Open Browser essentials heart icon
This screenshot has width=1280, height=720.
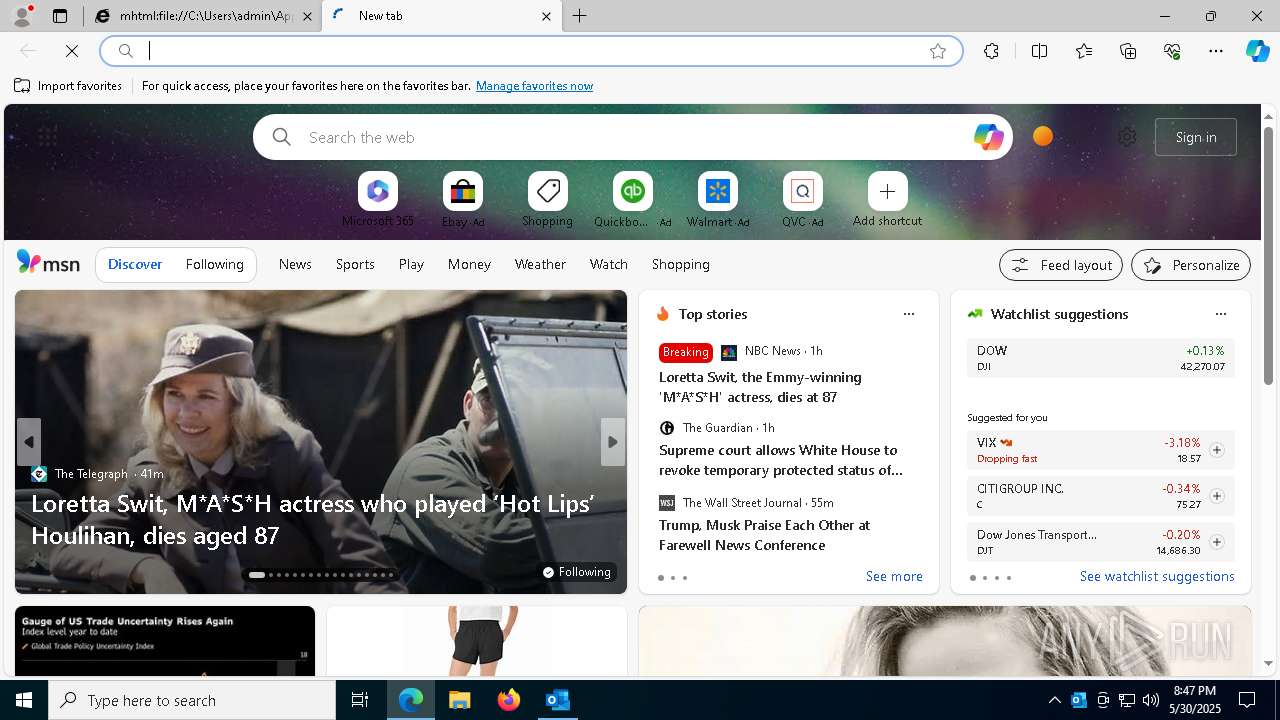tap(1172, 51)
